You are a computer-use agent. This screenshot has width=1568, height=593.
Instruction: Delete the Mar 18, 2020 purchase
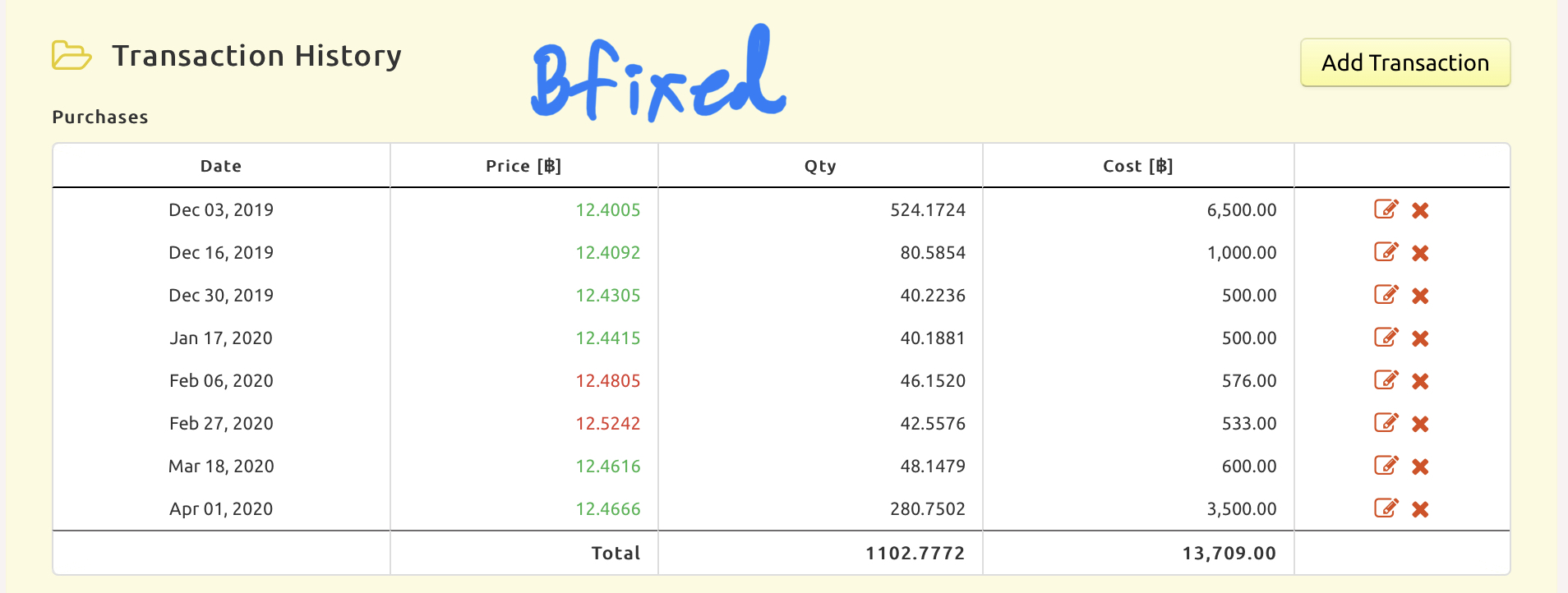point(1420,467)
